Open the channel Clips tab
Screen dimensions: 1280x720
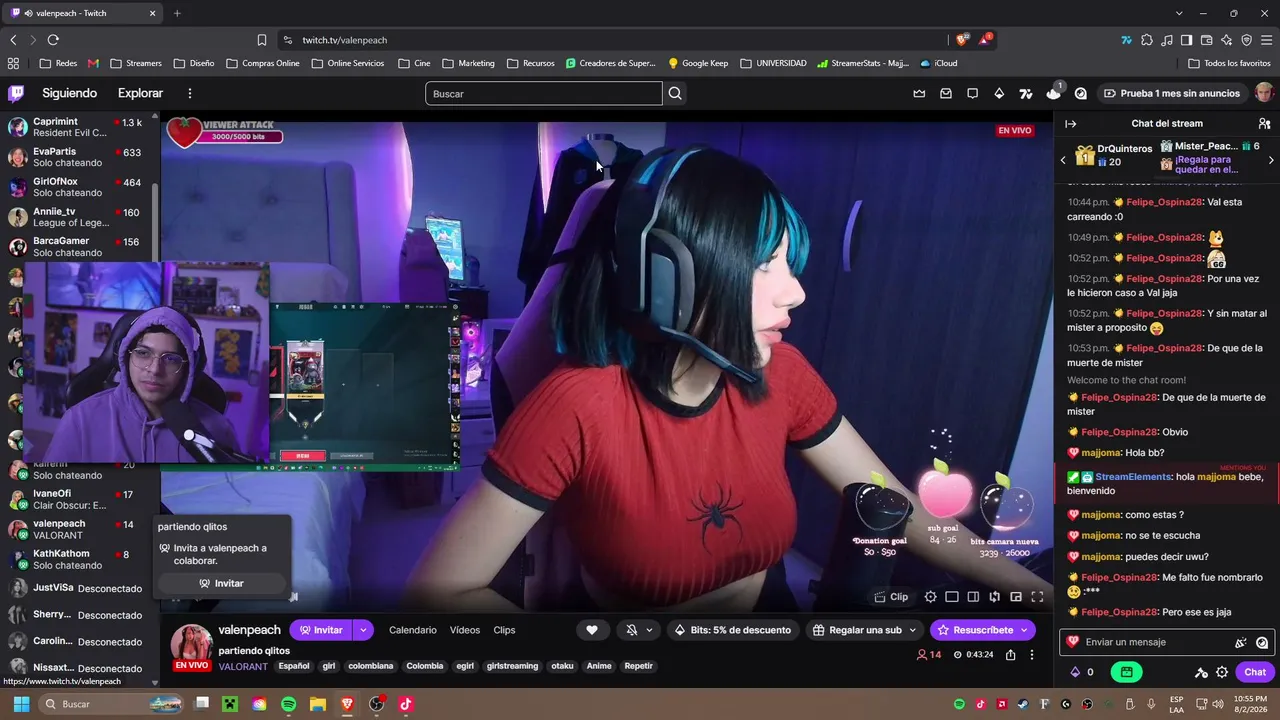[504, 630]
